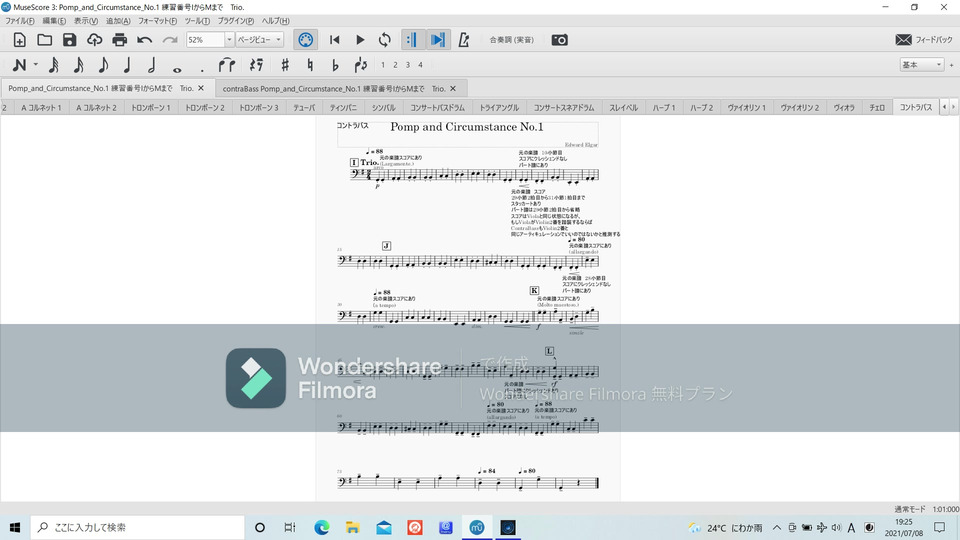This screenshot has height=540, width=960.
Task: Print the score with printer icon
Action: pyautogui.click(x=119, y=40)
